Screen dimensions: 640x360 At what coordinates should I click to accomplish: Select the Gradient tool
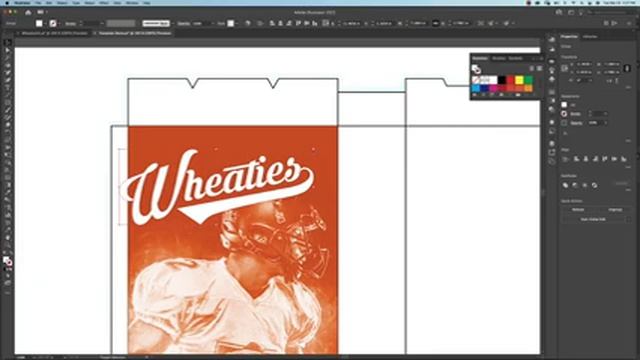[7, 185]
